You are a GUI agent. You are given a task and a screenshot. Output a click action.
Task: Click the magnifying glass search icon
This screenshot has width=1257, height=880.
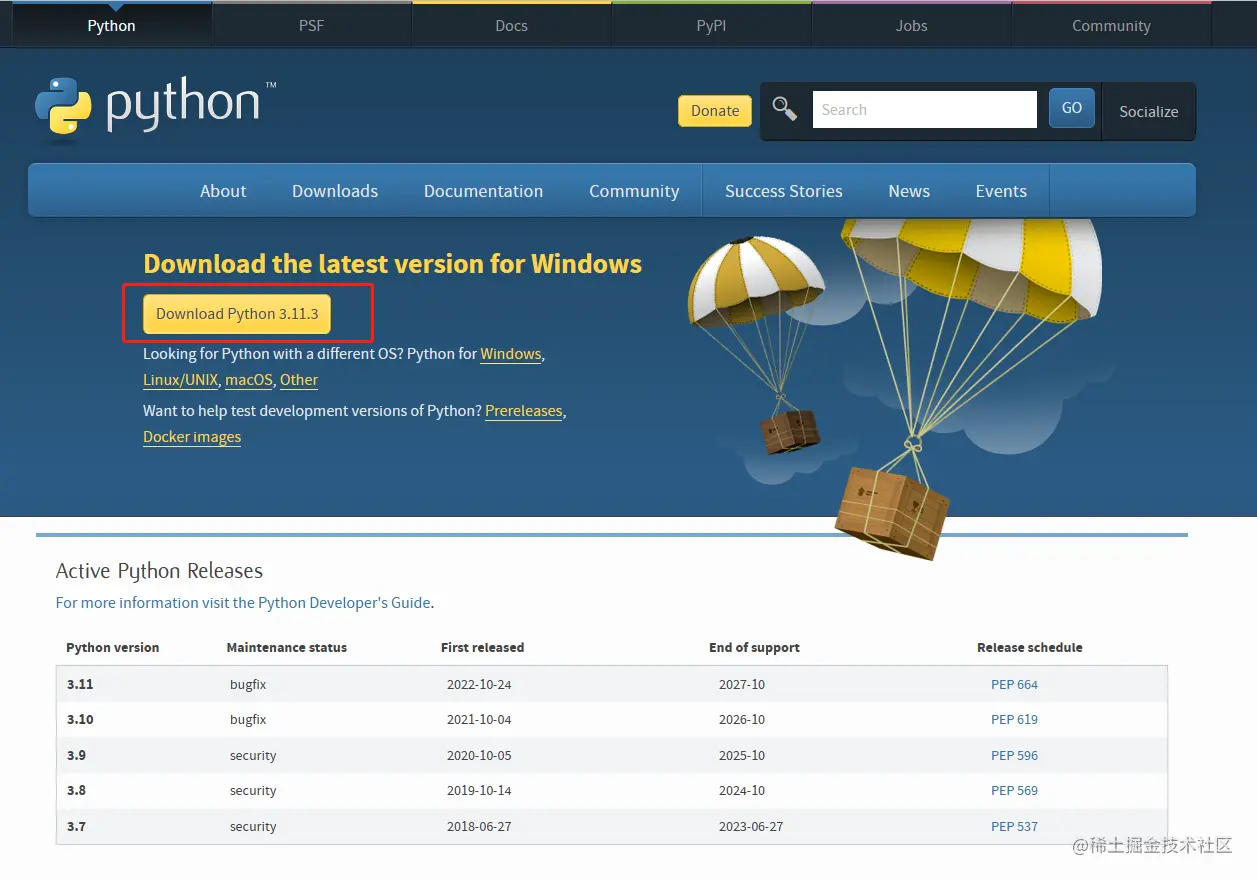coord(785,110)
